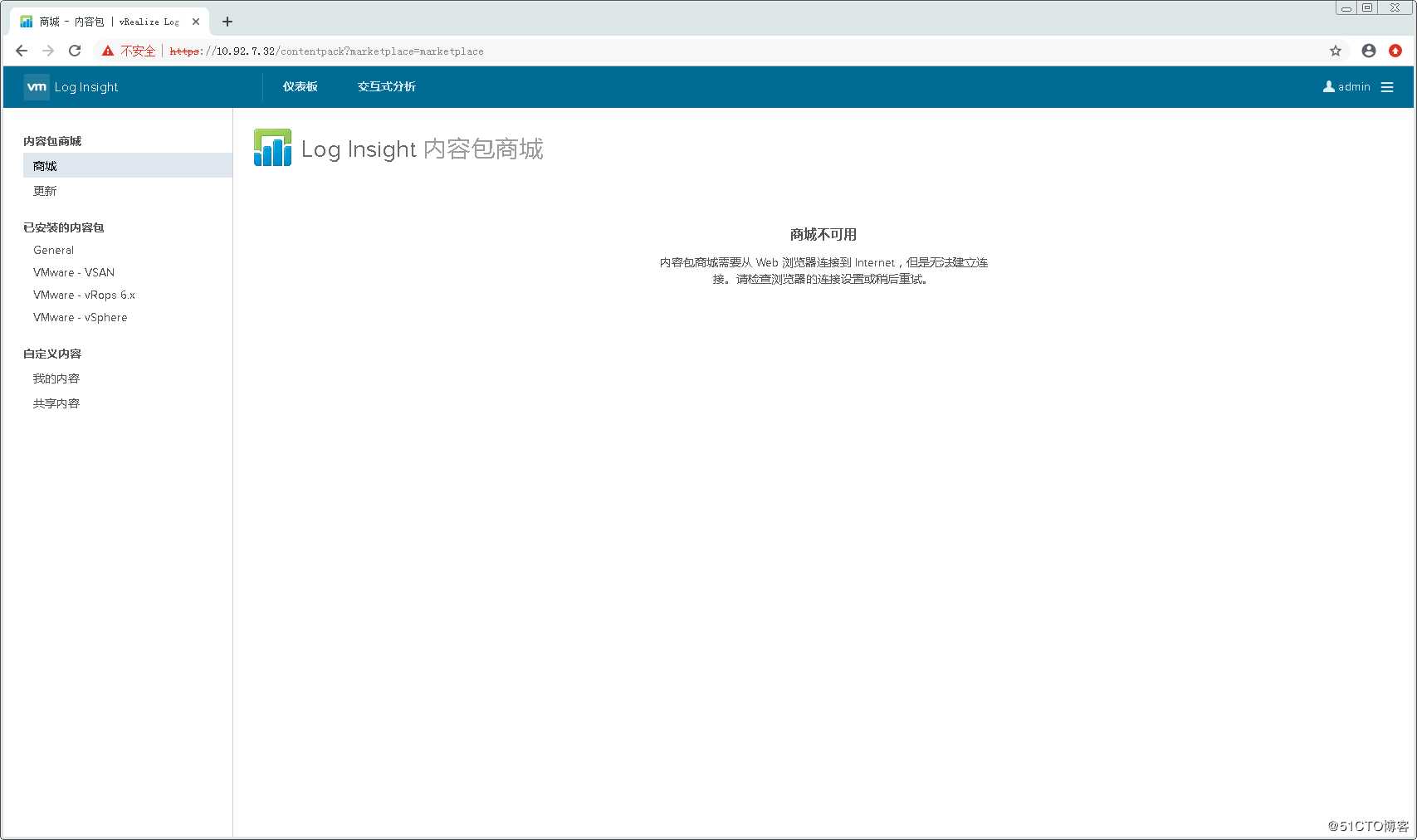Minimize the browser window
1417x840 pixels.
(x=1346, y=7)
